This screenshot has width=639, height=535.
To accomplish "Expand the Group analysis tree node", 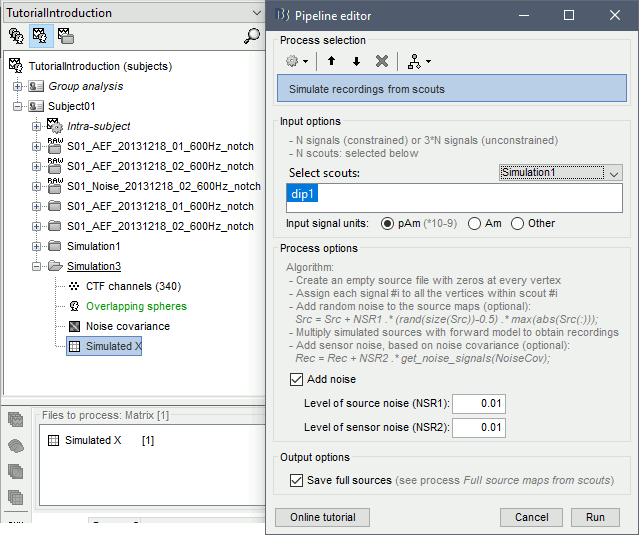I will (x=37, y=86).
